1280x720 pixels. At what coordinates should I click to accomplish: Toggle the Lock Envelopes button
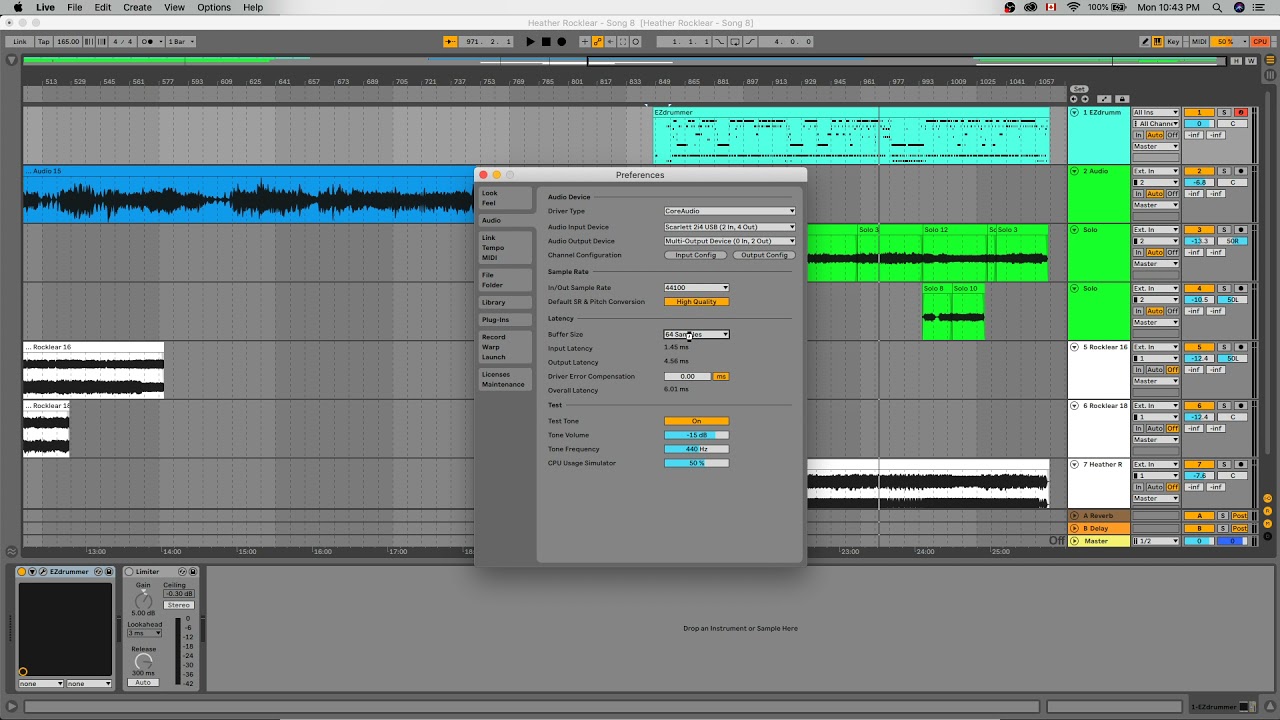pos(1122,99)
